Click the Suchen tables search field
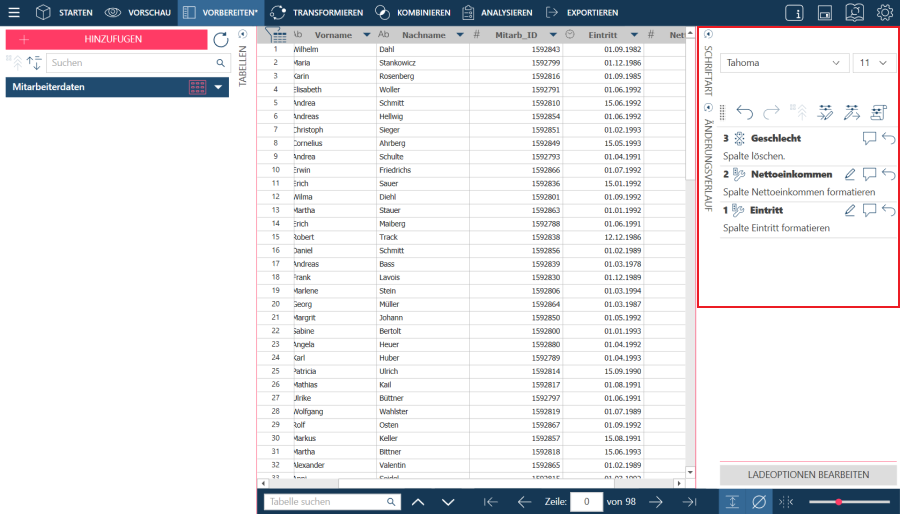 click(x=138, y=63)
